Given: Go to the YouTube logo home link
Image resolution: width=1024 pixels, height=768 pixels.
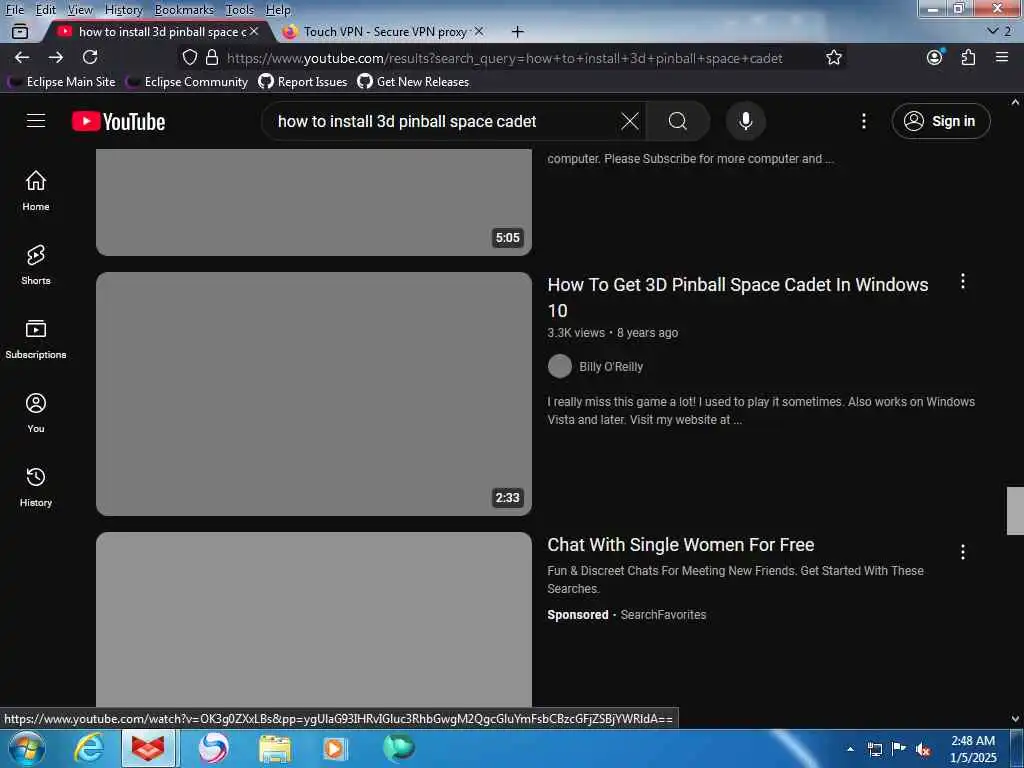Looking at the screenshot, I should (x=118, y=121).
